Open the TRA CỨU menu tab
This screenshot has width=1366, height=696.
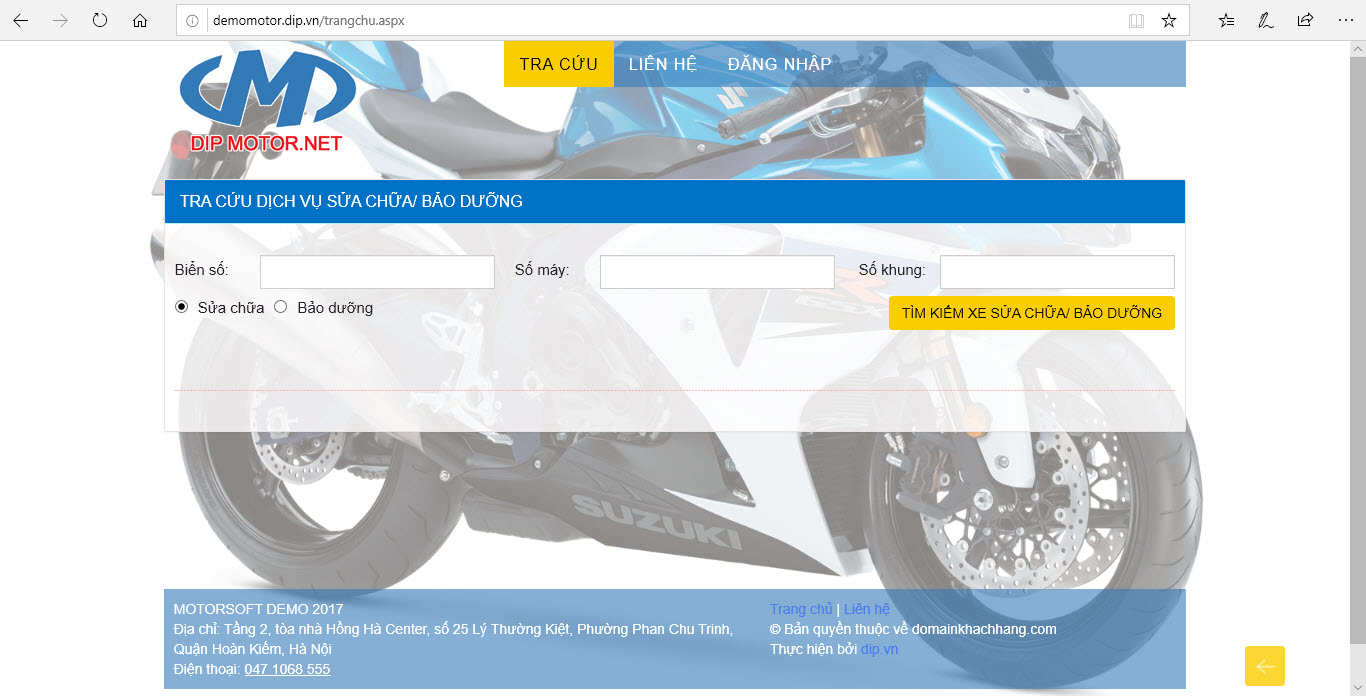[x=559, y=64]
